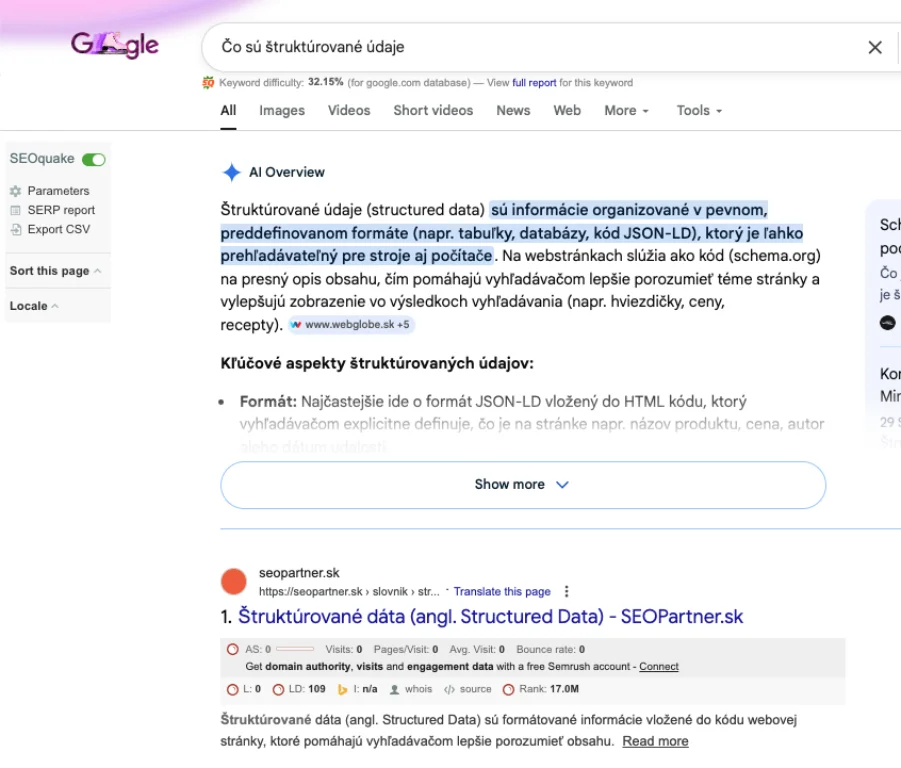Open the More search filters dropdown

click(626, 110)
